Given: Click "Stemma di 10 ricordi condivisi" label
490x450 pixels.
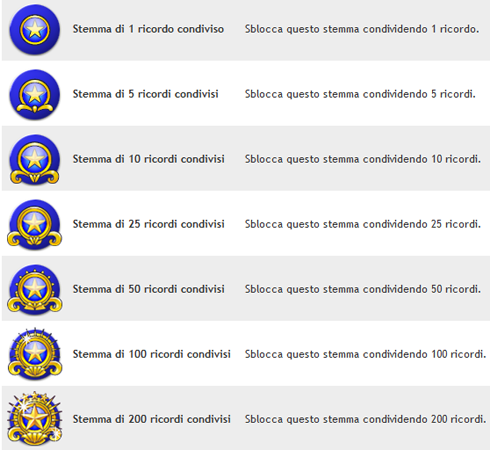Looking at the screenshot, I should [149, 159].
